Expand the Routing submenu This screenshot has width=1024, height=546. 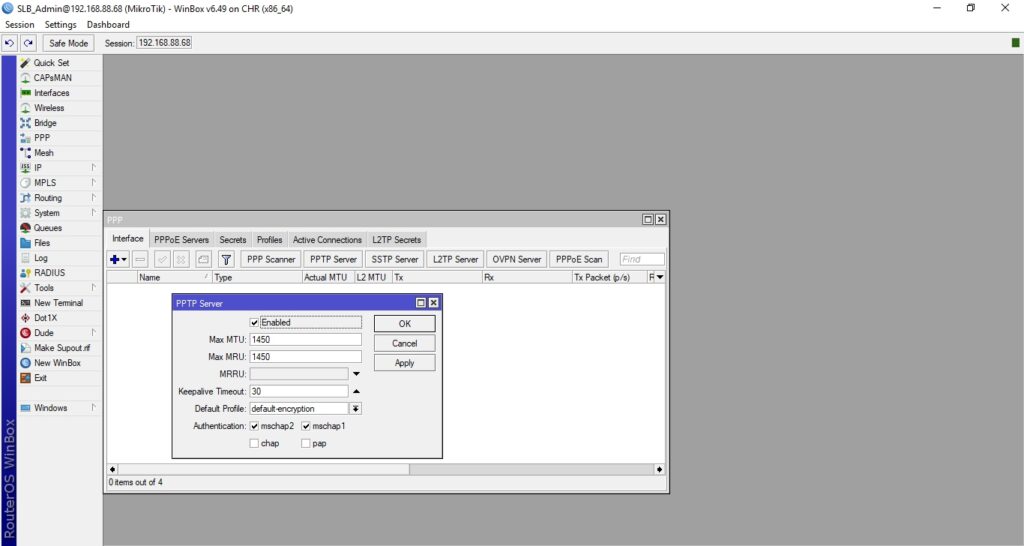pyautogui.click(x=93, y=198)
